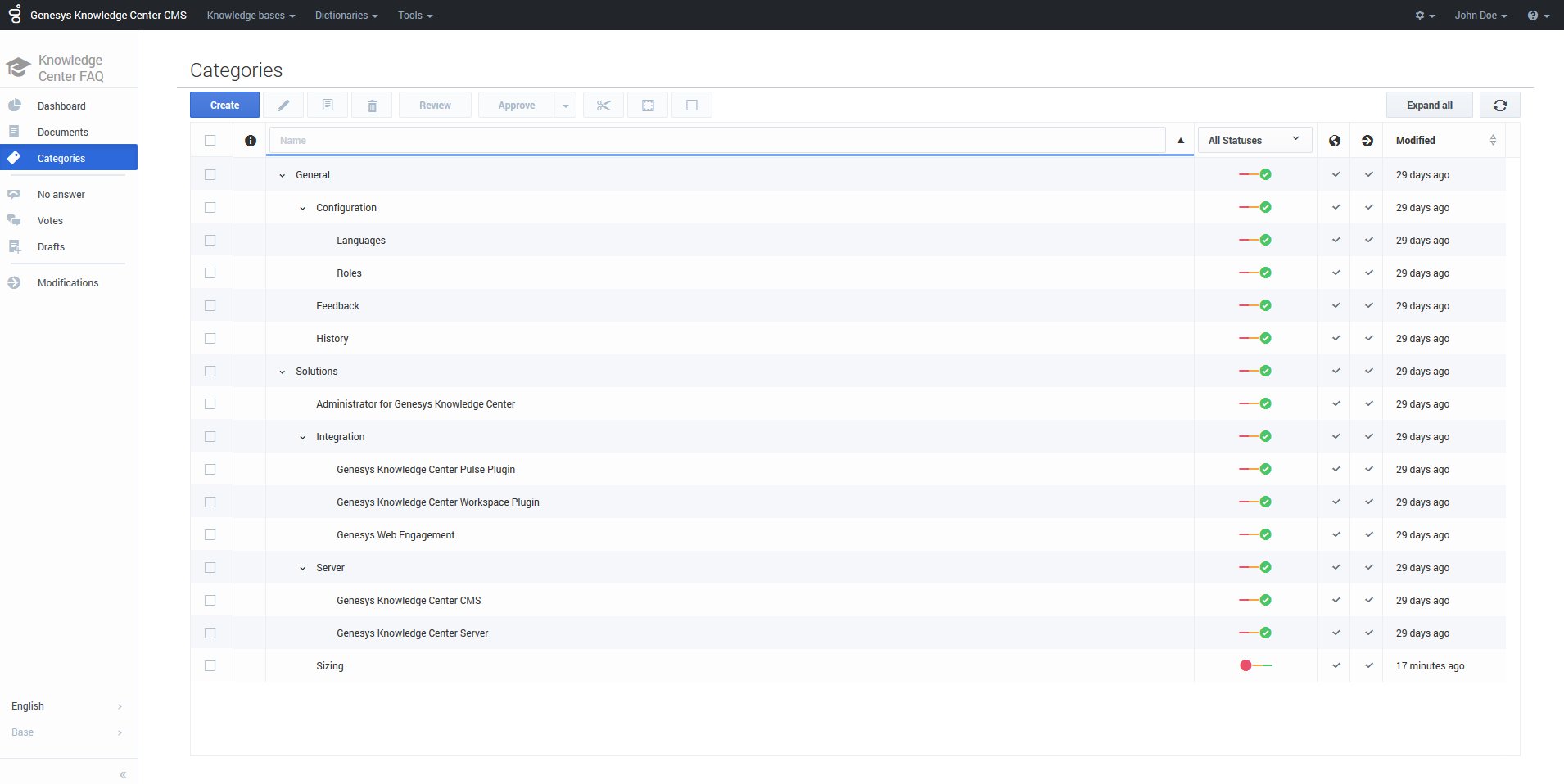Screen dimensions: 1564x784
Task: Click the red status indicator for Sizing
Action: [1246, 666]
